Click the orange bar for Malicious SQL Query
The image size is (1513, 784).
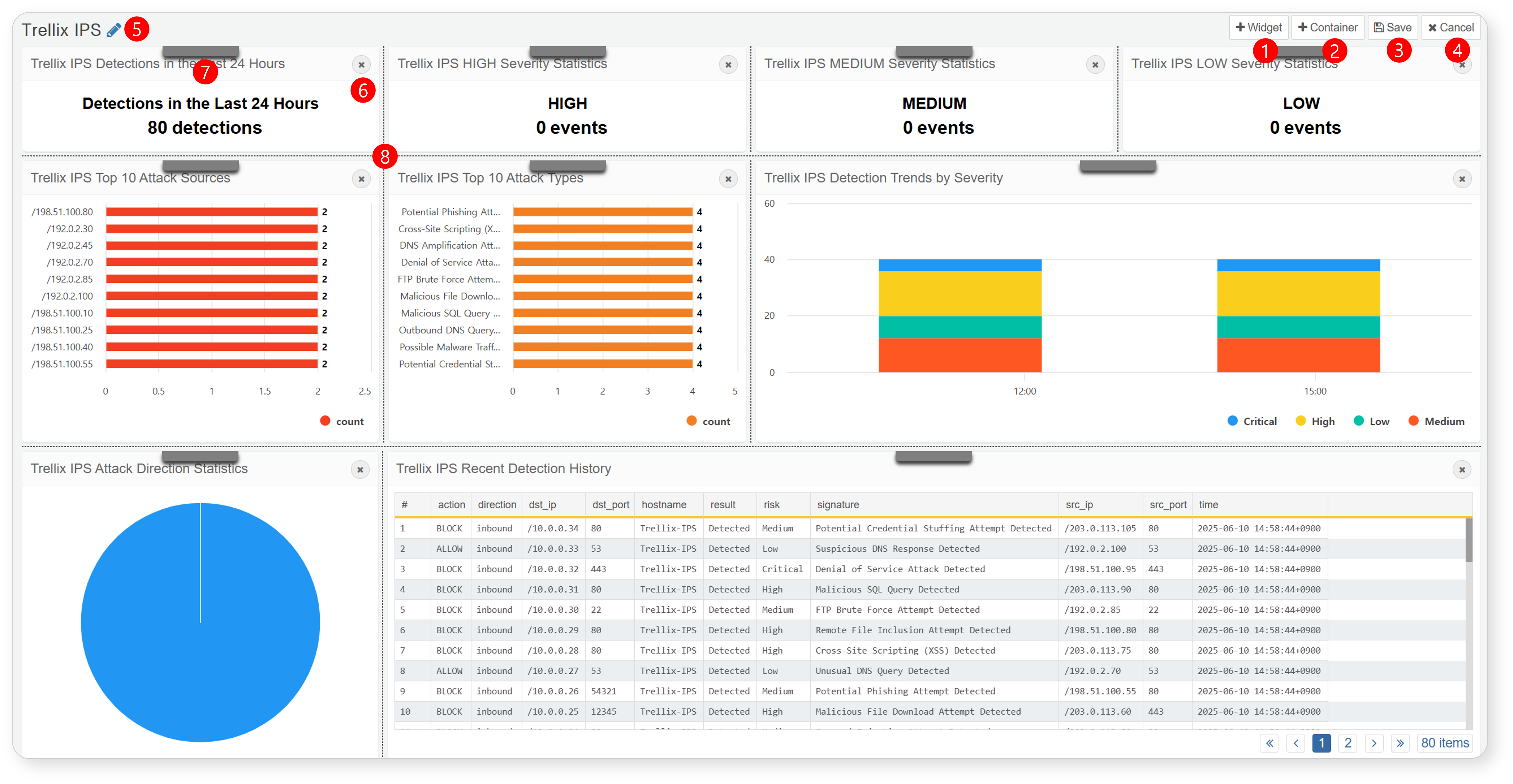603,314
